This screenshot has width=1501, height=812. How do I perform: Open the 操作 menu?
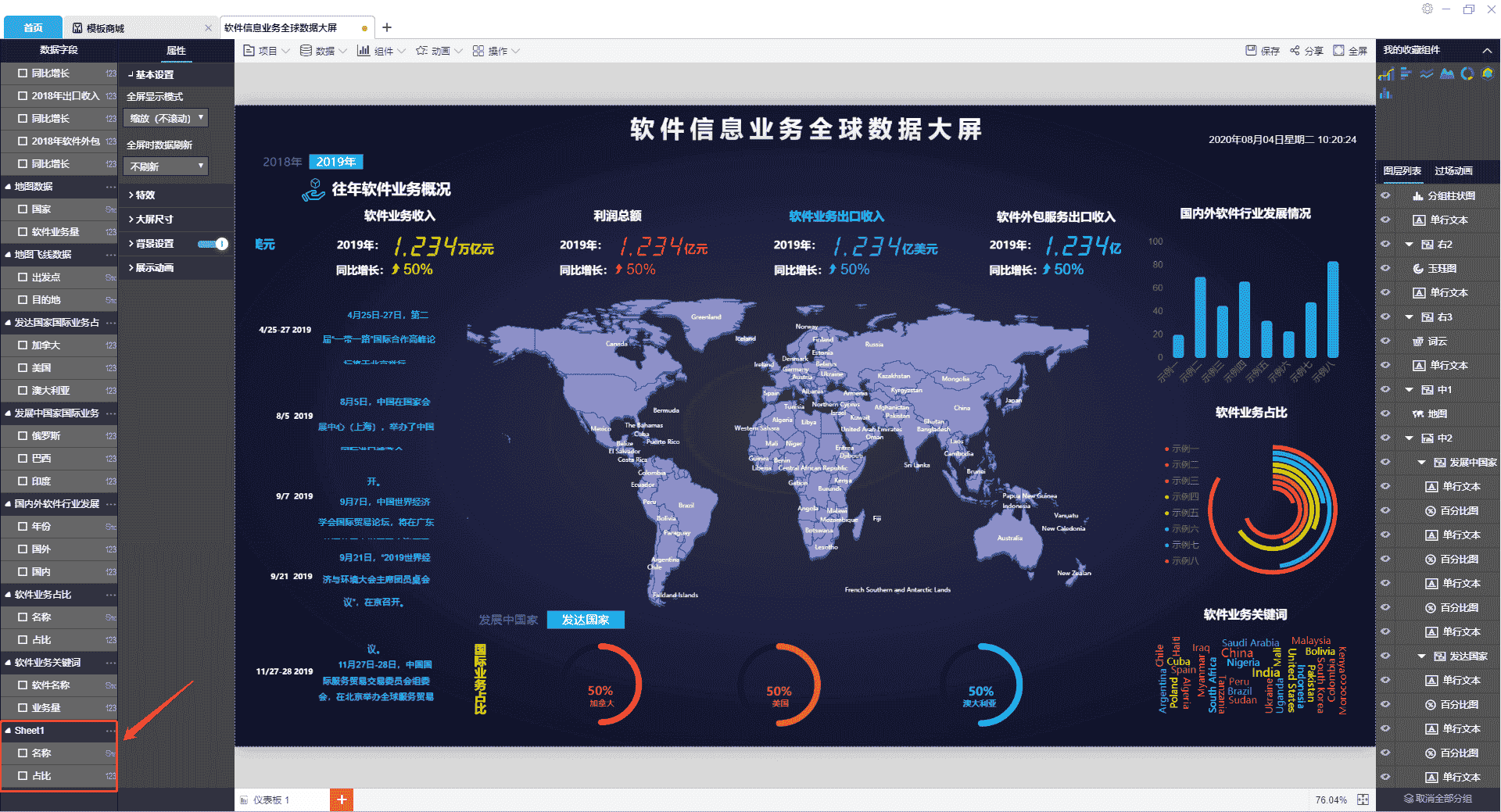[x=496, y=51]
